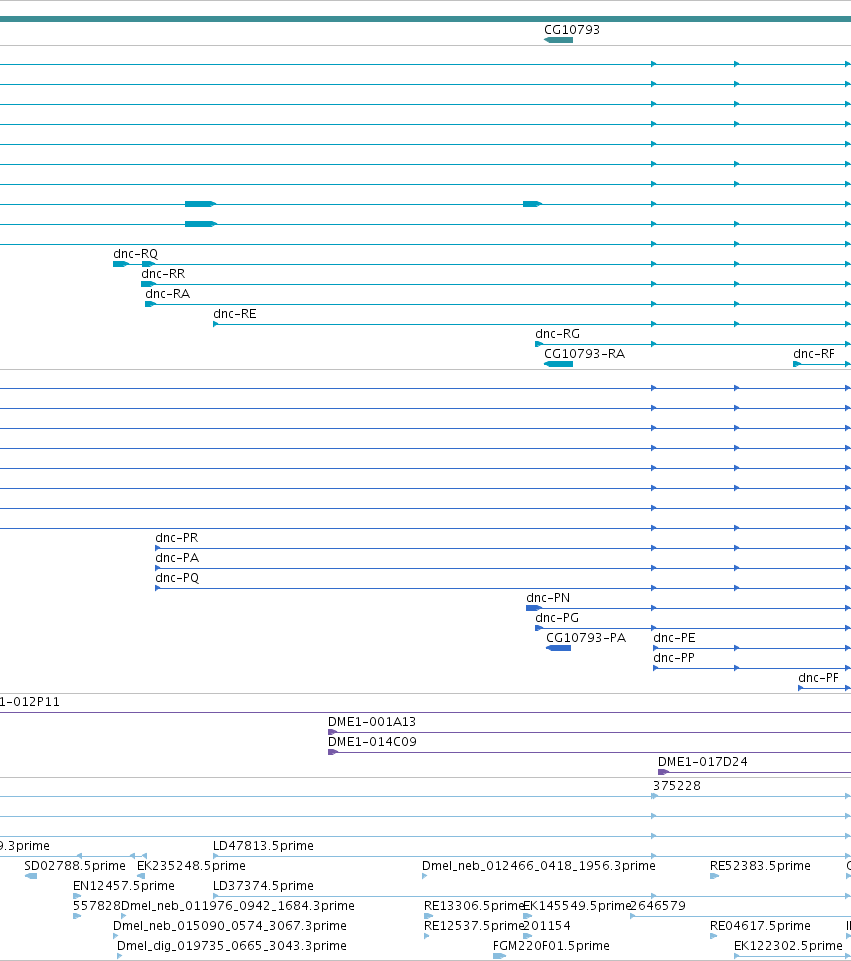The height and width of the screenshot is (961, 851).
Task: Select the dnc-PA protein label
Action: (177, 558)
